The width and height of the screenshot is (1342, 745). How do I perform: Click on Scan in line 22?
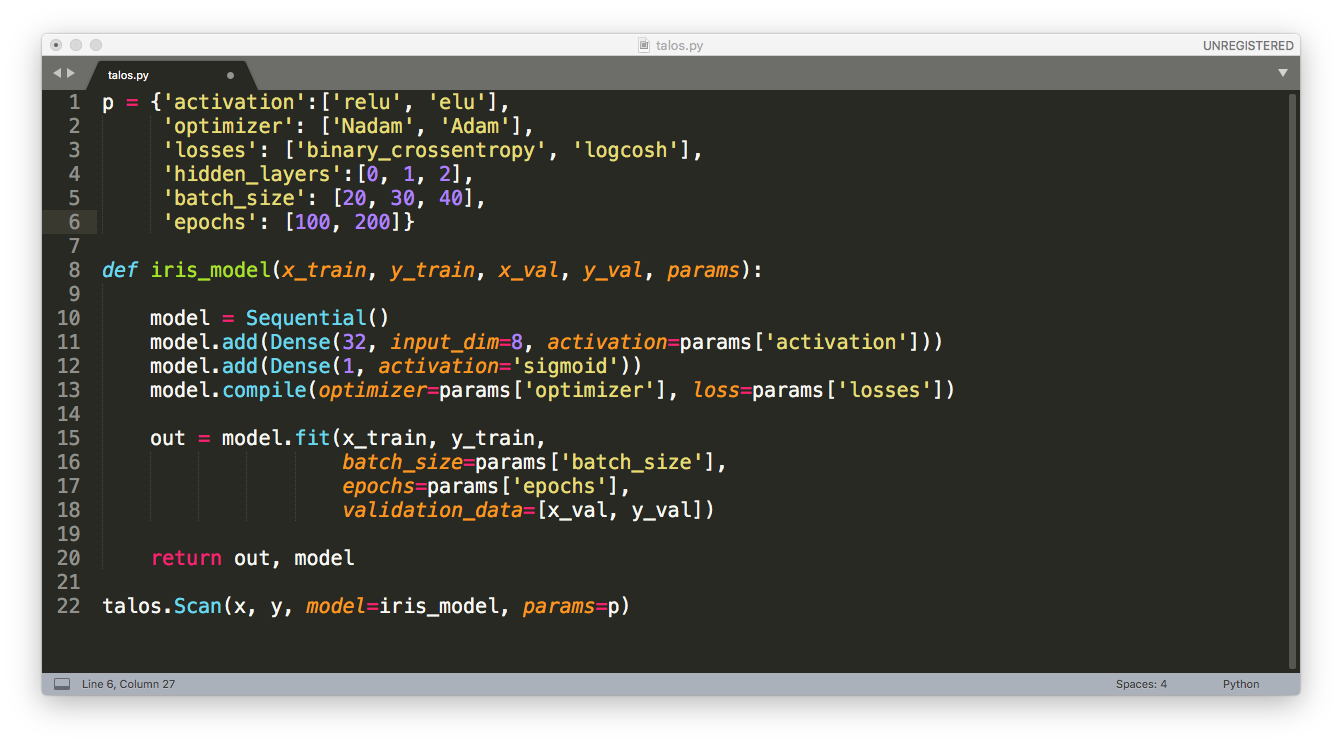198,606
